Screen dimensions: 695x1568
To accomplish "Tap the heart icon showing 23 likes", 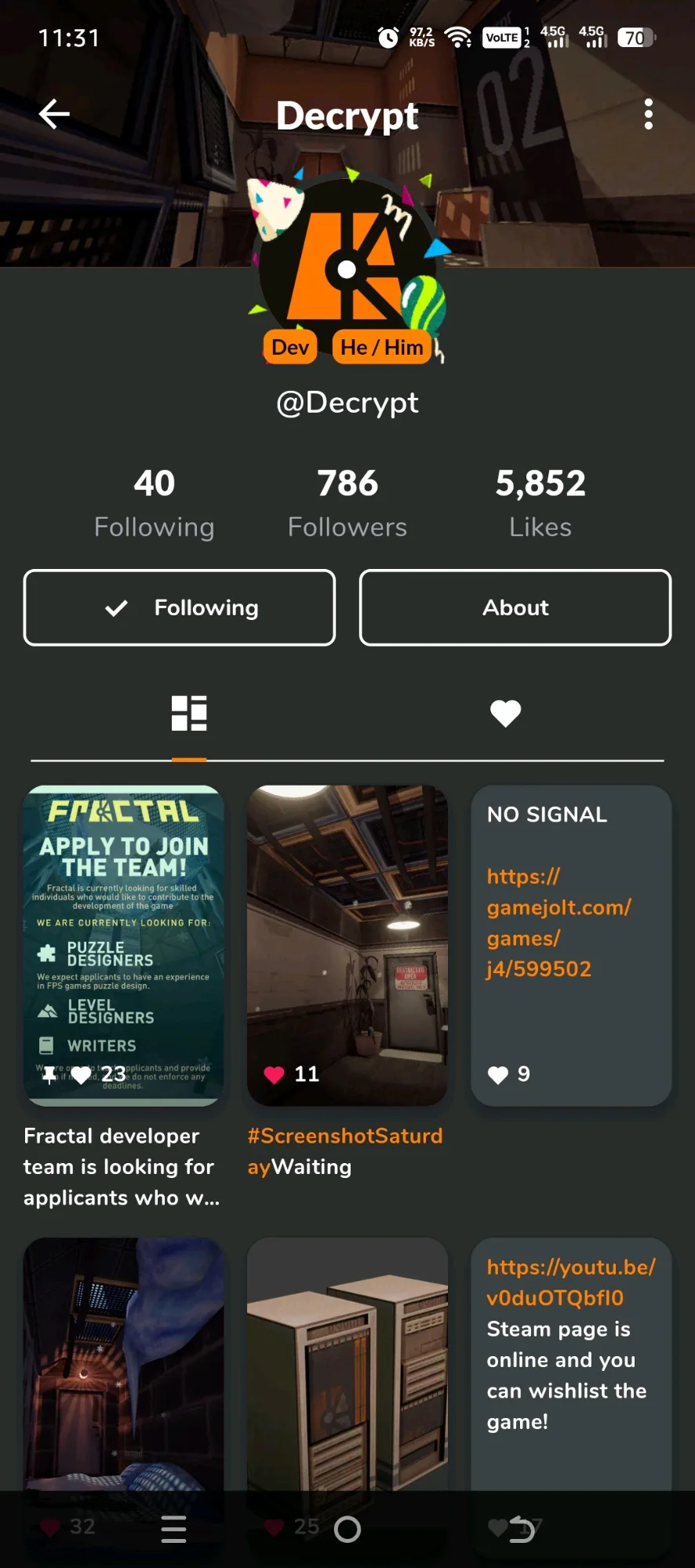I will 82,1074.
